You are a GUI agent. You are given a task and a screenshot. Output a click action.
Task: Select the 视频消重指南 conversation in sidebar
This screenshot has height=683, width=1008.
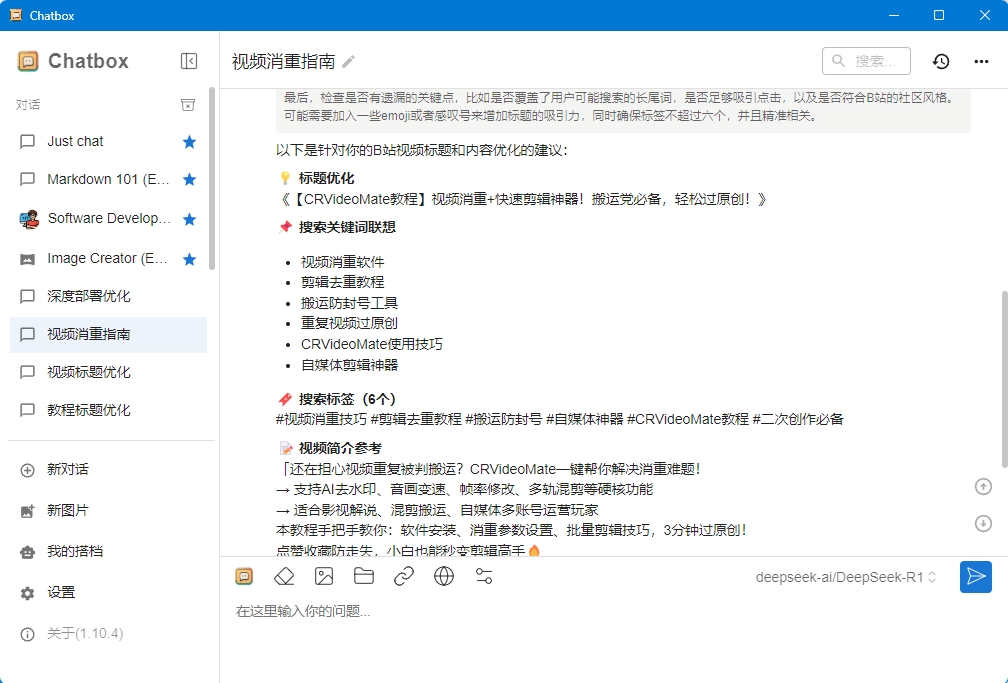coord(108,334)
